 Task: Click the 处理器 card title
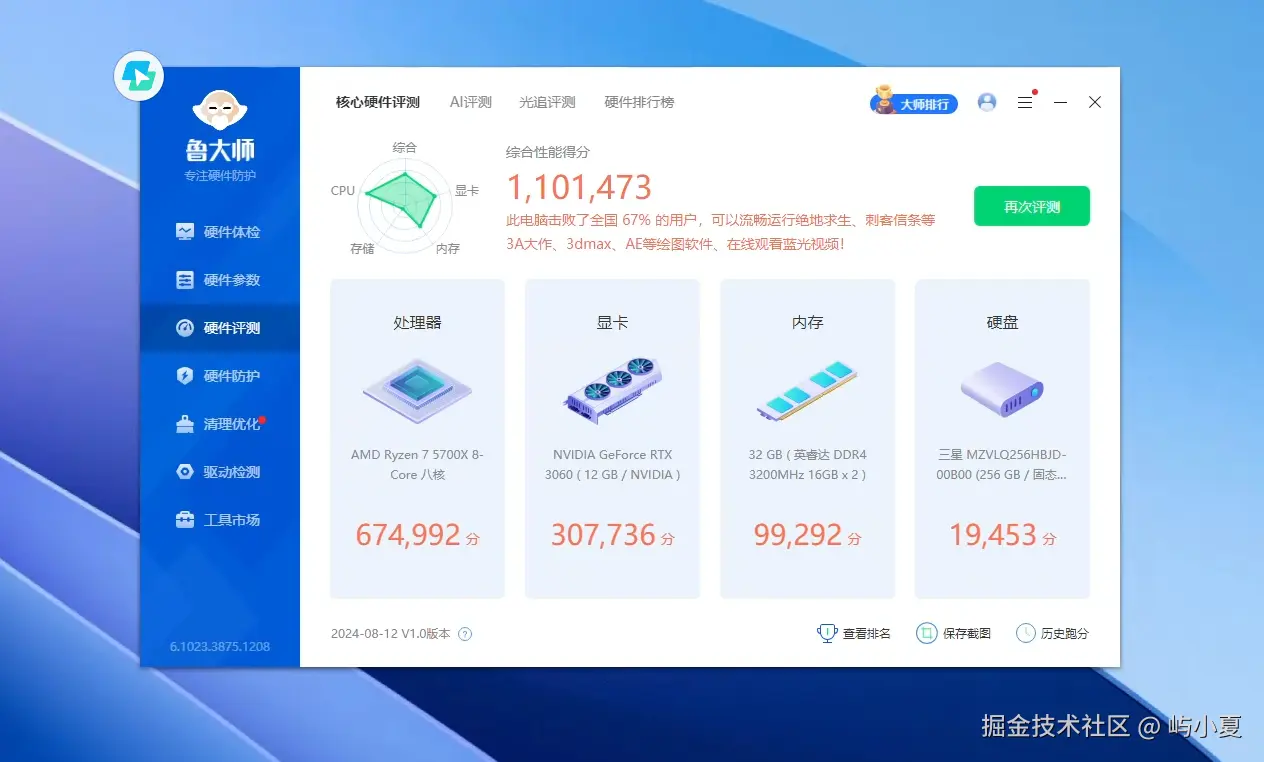point(417,323)
